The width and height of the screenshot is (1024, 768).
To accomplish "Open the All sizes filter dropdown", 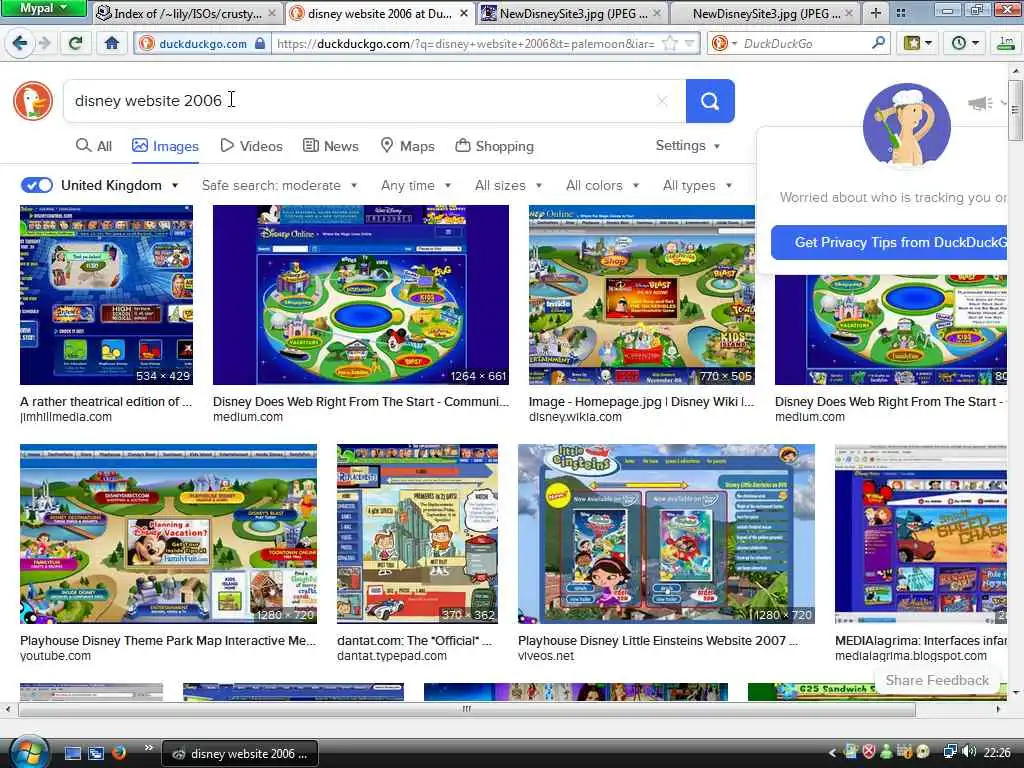I will (x=508, y=185).
